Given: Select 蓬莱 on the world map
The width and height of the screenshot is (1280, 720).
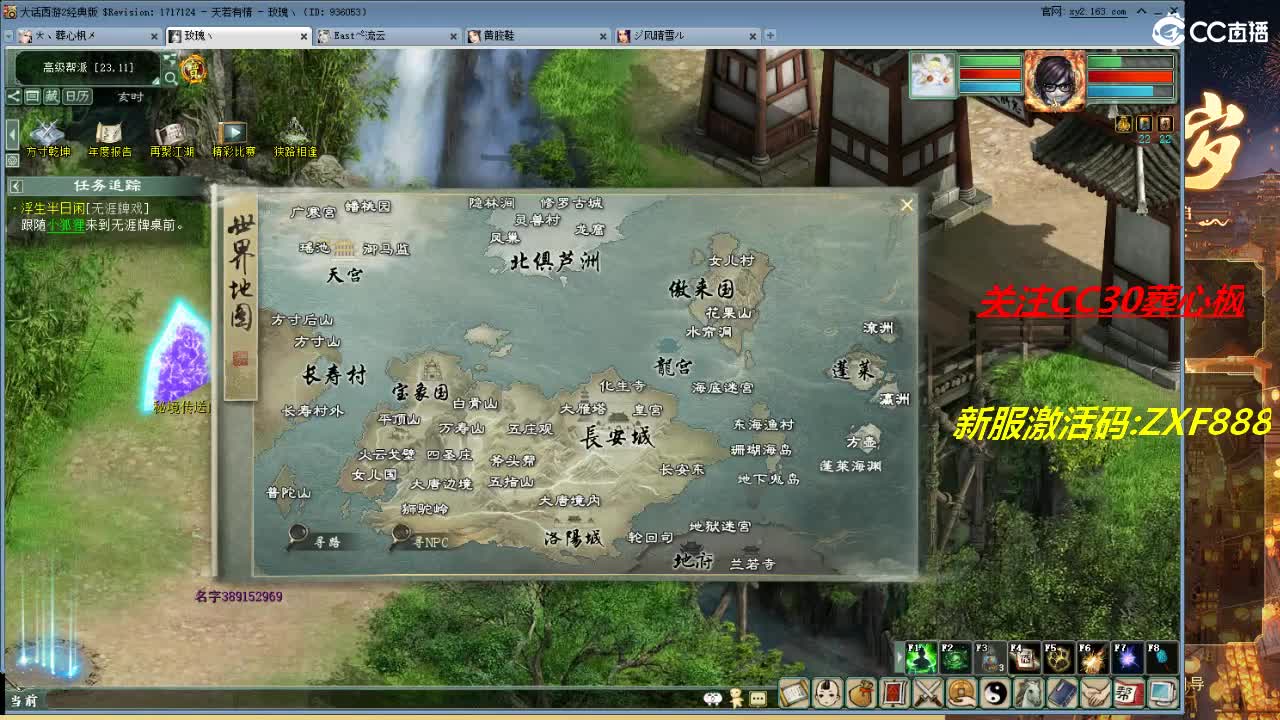Looking at the screenshot, I should pos(852,370).
